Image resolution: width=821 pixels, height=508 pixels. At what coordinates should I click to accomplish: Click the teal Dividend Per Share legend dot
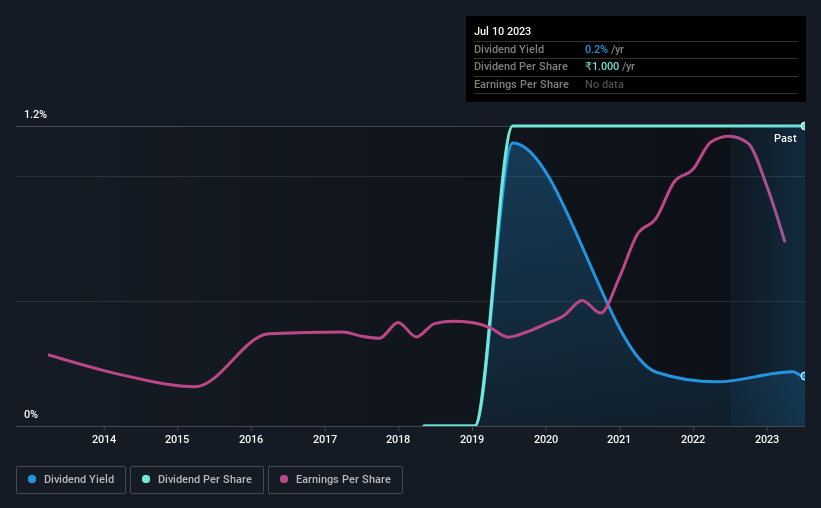point(146,479)
